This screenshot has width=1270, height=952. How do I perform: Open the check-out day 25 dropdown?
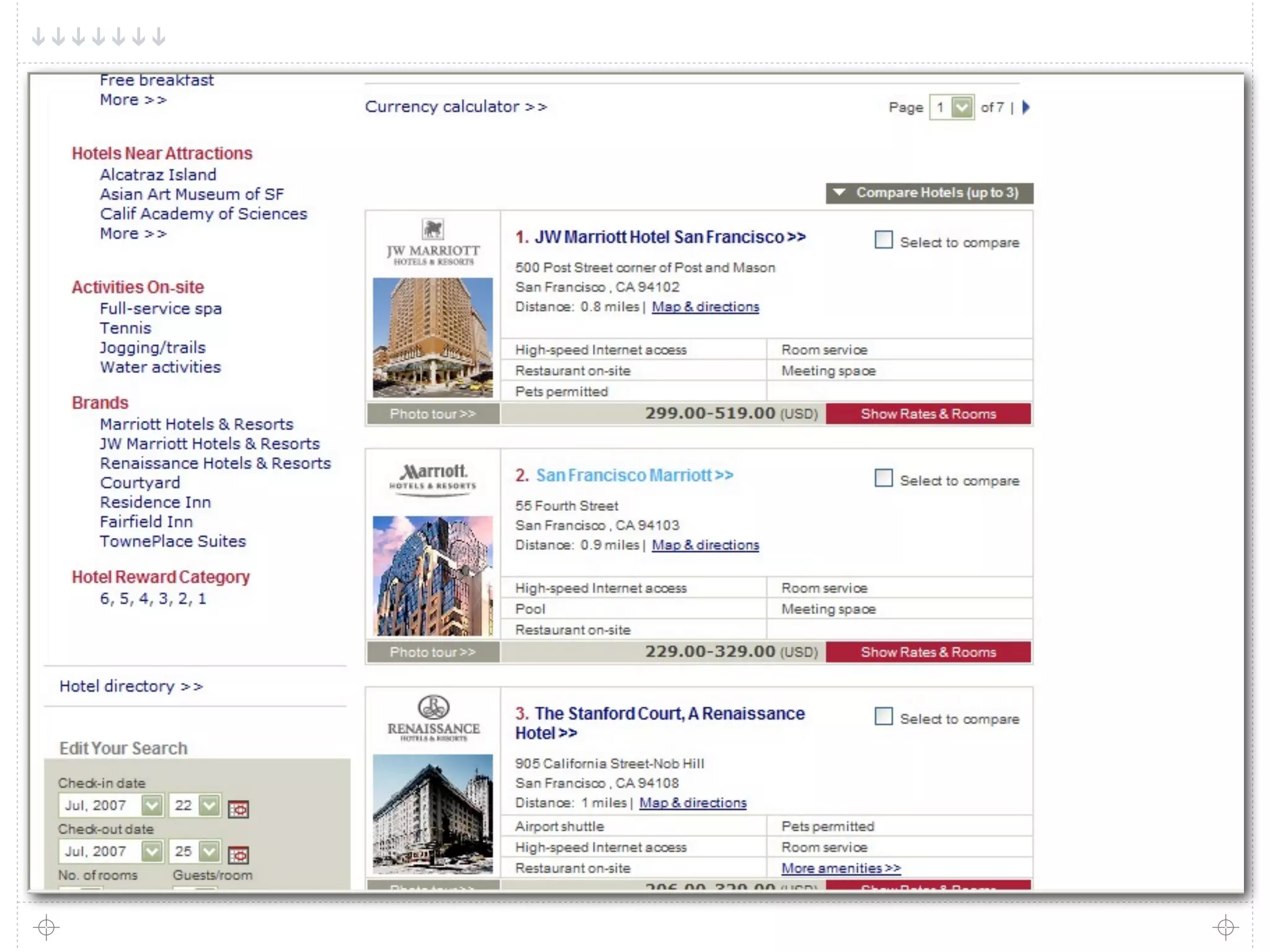pos(210,851)
